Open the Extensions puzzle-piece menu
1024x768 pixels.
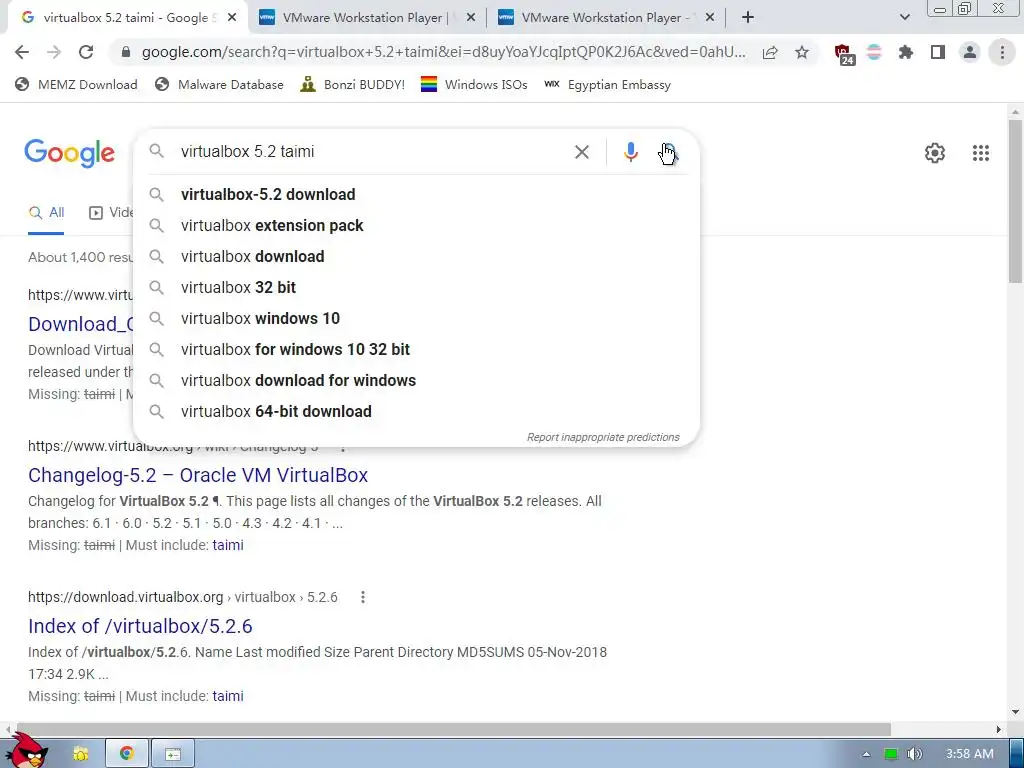click(905, 52)
